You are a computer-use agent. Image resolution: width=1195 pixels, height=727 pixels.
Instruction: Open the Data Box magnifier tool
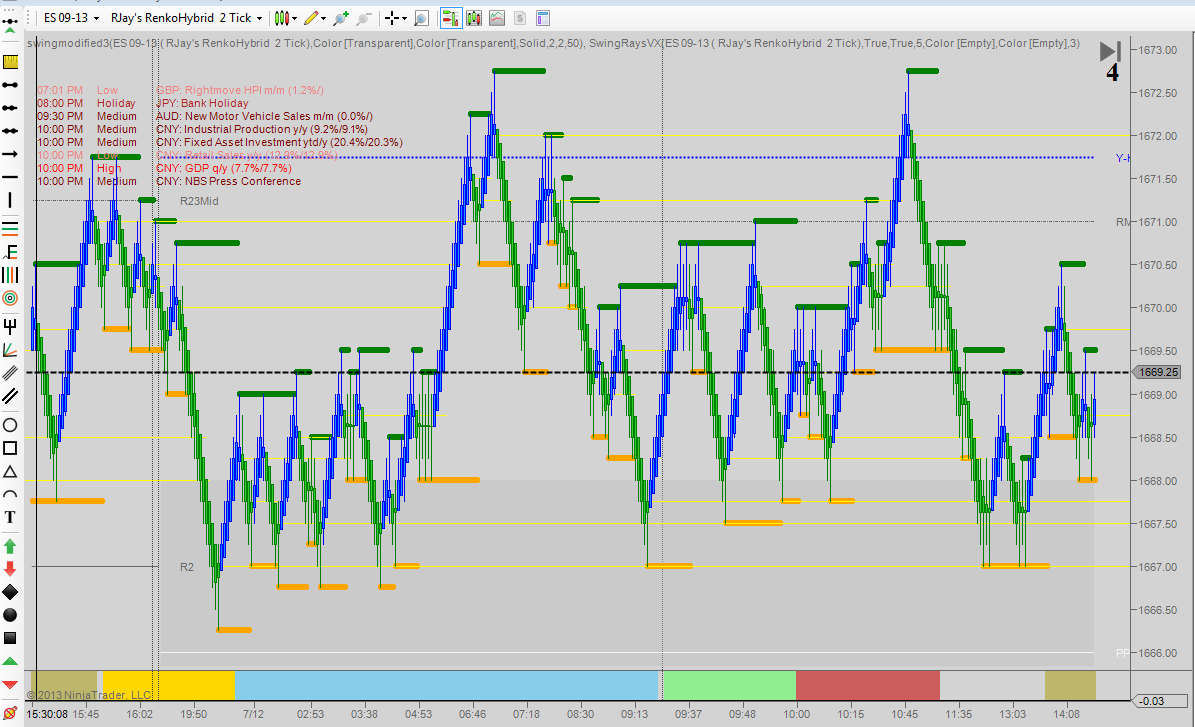[421, 18]
